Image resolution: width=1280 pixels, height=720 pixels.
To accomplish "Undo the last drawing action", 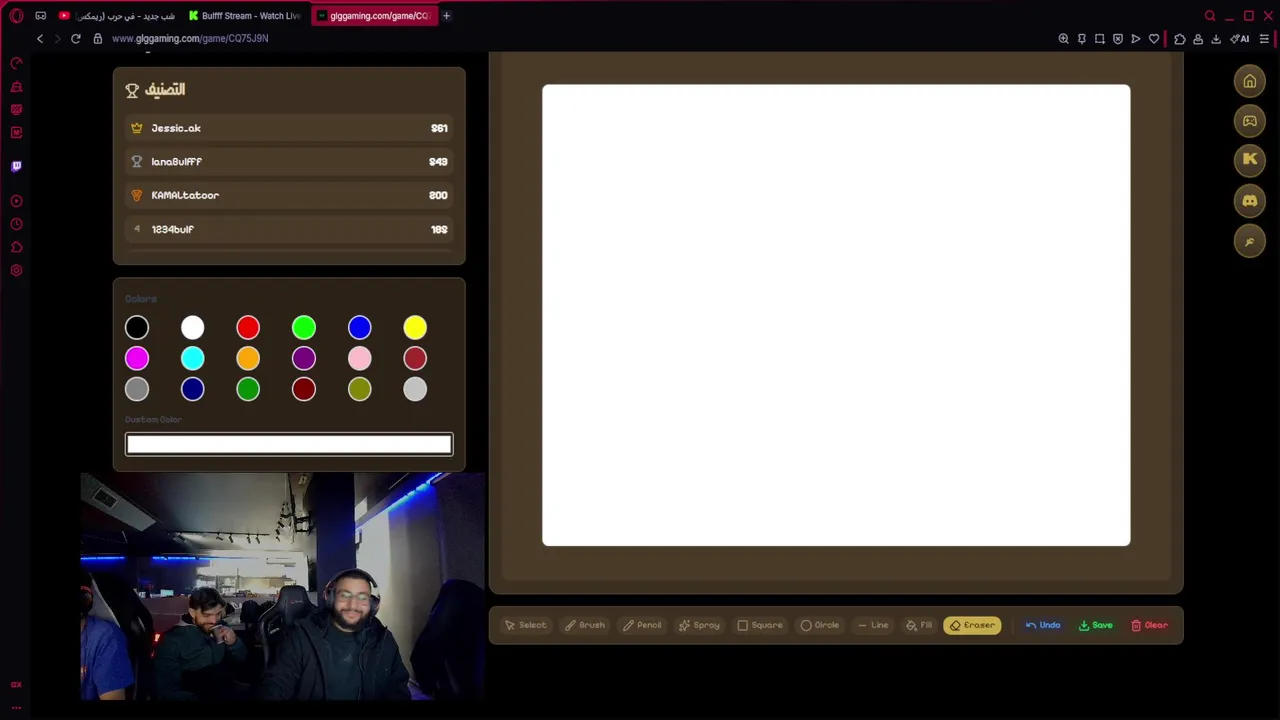I will point(1043,625).
